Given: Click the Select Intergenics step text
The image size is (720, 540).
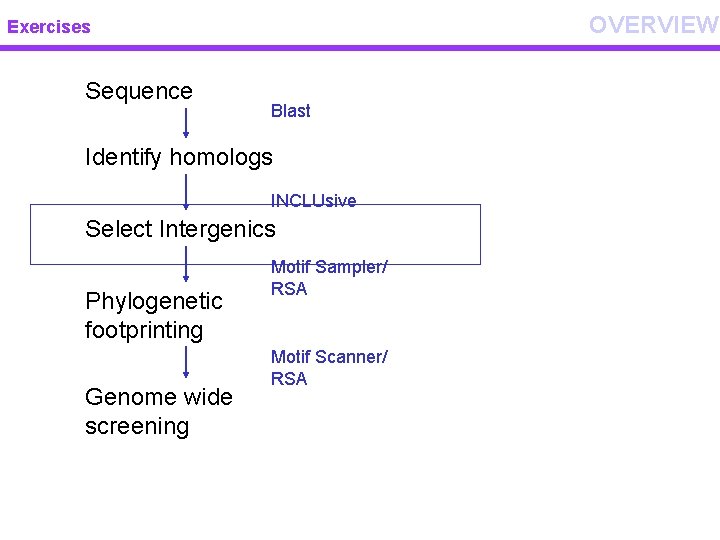Looking at the screenshot, I should point(180,229).
